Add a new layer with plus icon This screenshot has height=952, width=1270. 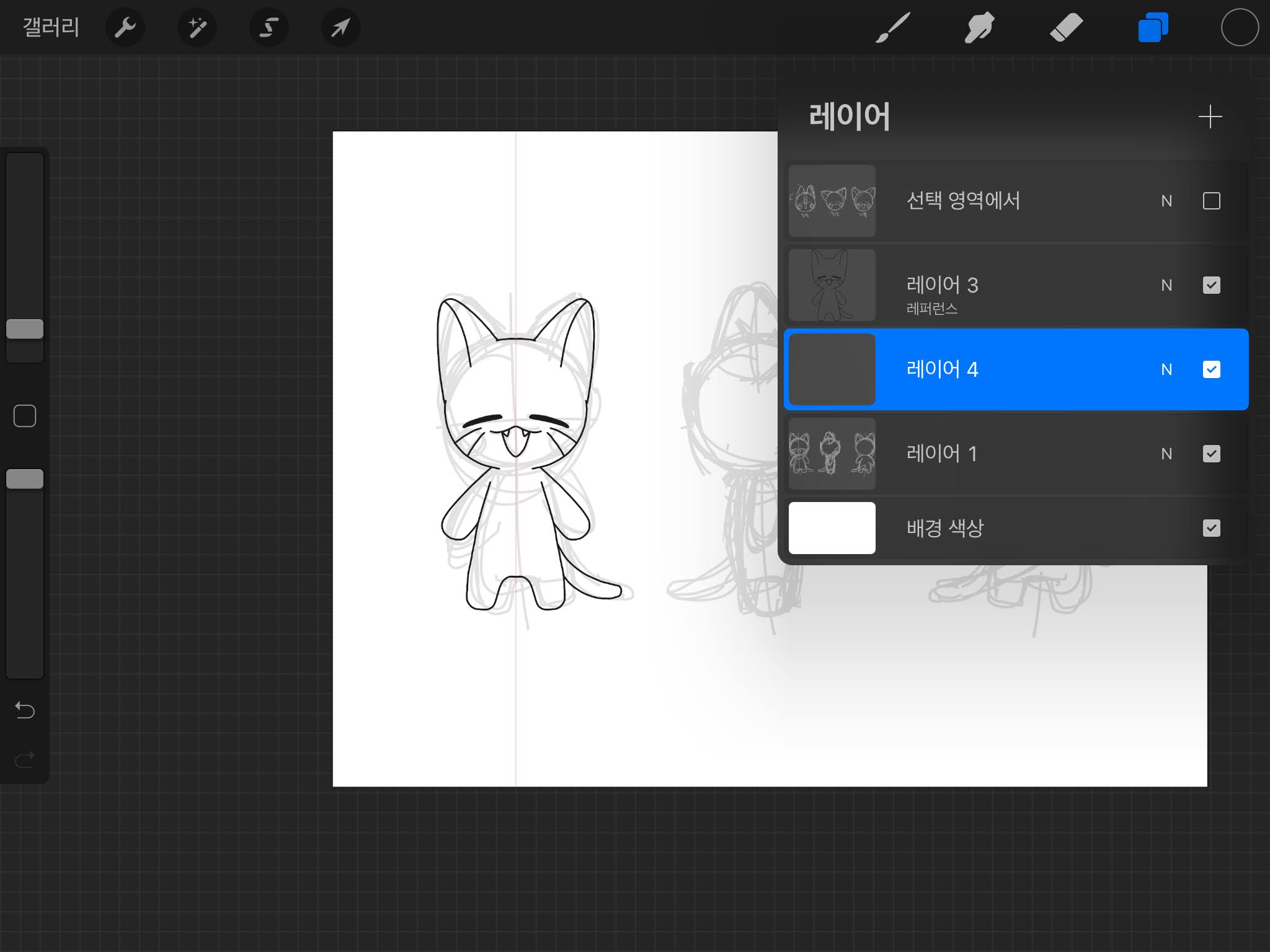[x=1210, y=117]
